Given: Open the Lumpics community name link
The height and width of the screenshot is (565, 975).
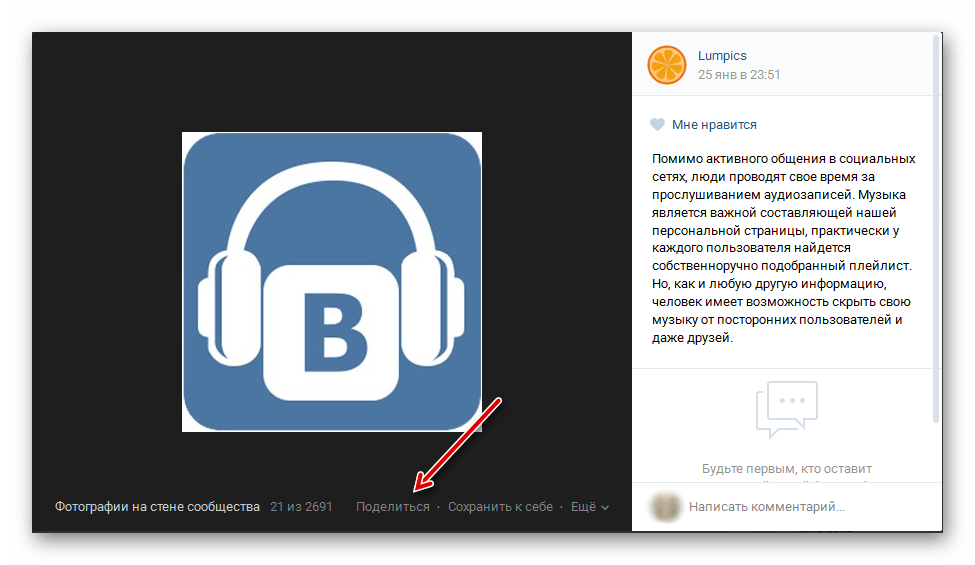Looking at the screenshot, I should click(x=722, y=55).
